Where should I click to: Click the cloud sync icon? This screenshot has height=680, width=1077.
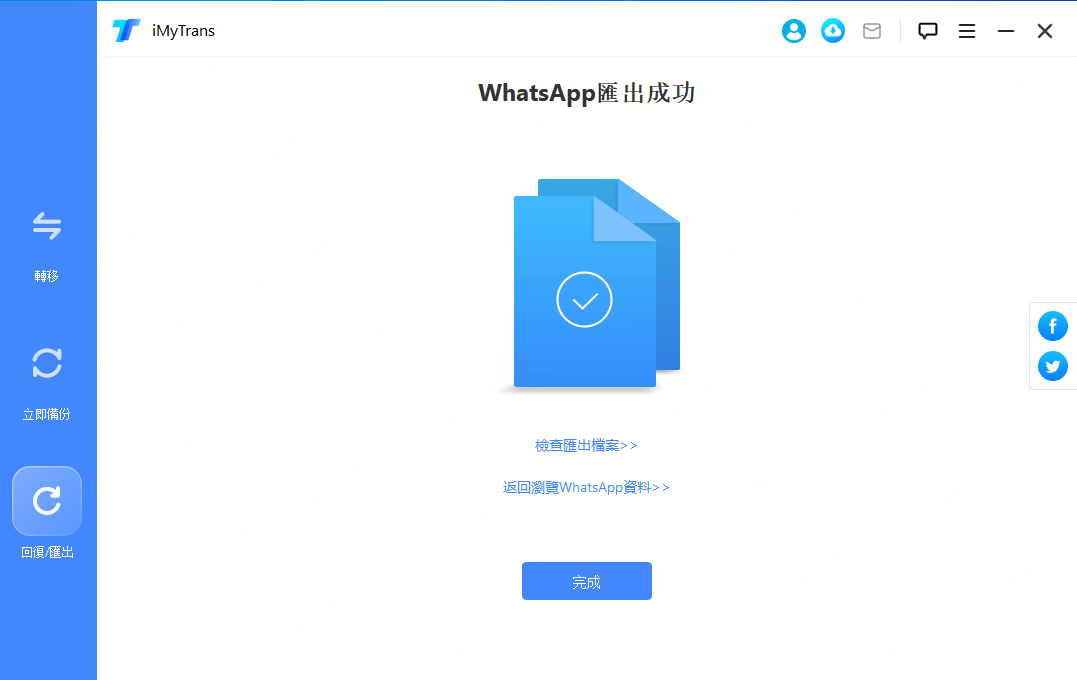pyautogui.click(x=833, y=31)
